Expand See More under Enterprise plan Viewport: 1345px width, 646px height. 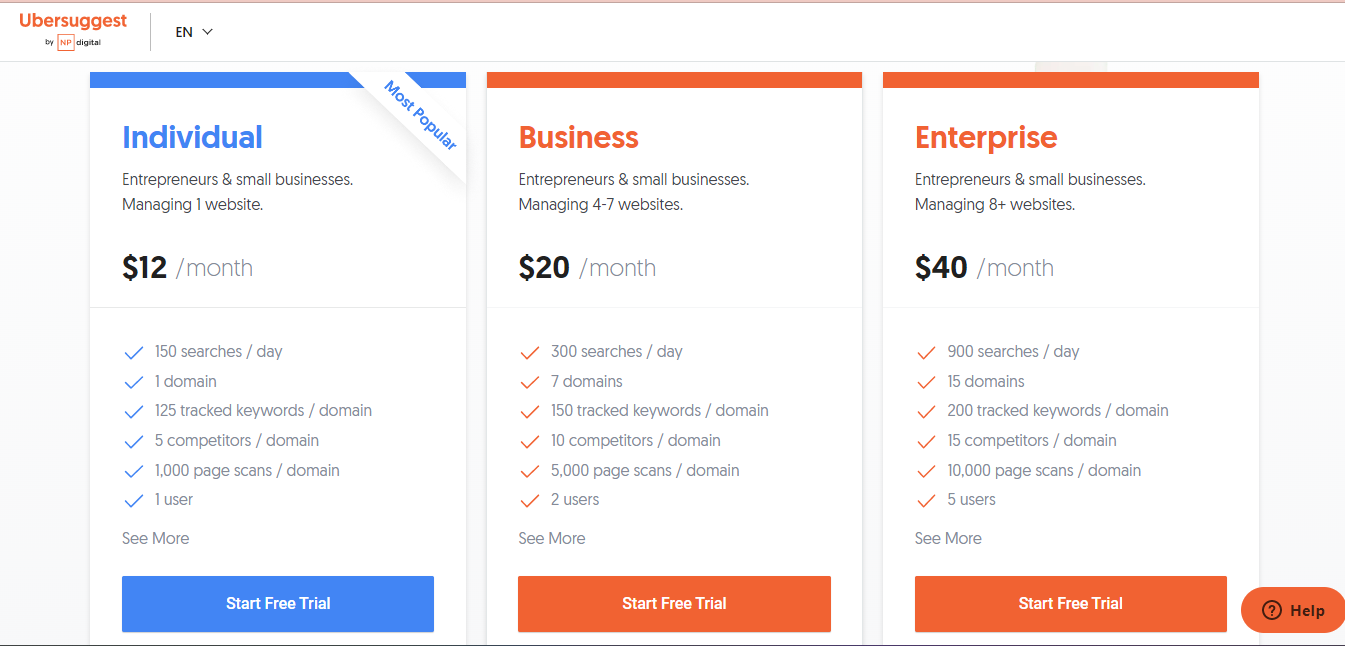[x=948, y=538]
